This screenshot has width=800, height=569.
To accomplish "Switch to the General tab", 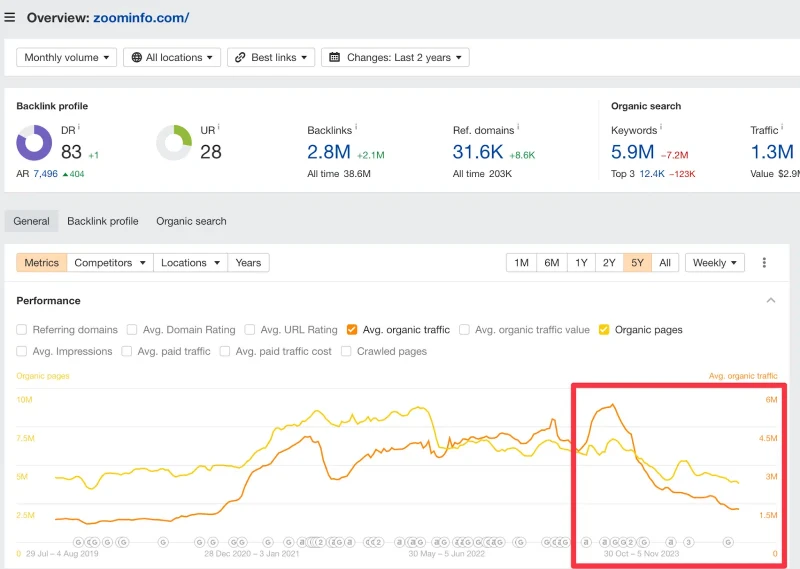I will (32, 221).
